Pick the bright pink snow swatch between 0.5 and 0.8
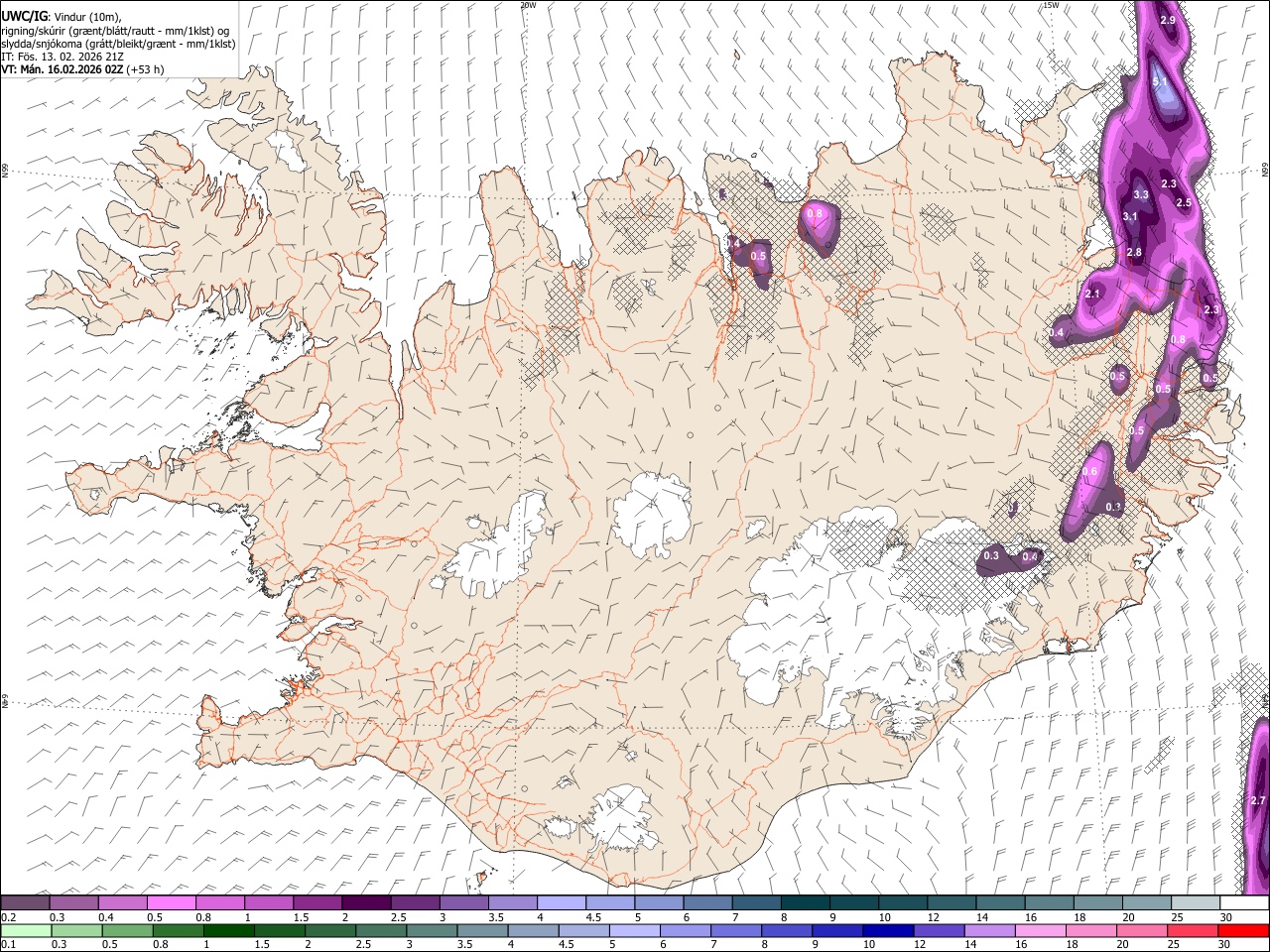The width and height of the screenshot is (1270, 952). (x=172, y=903)
